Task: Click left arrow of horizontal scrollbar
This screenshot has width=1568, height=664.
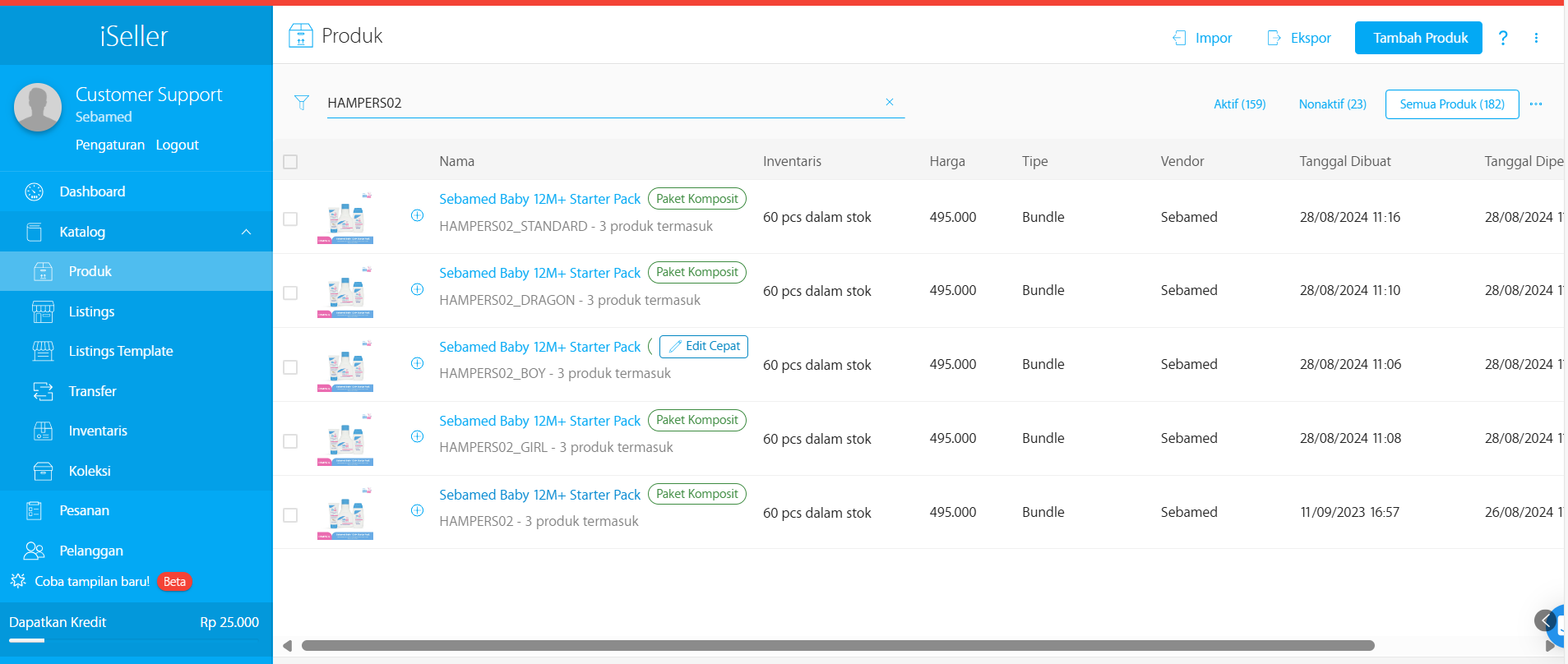Action: (287, 646)
